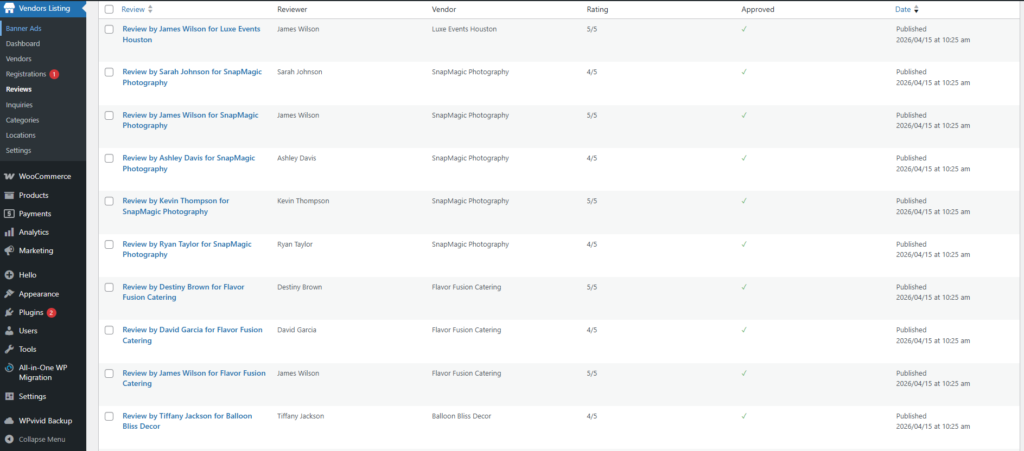Select the Tiffany Jackson review checkbox

pyautogui.click(x=109, y=416)
